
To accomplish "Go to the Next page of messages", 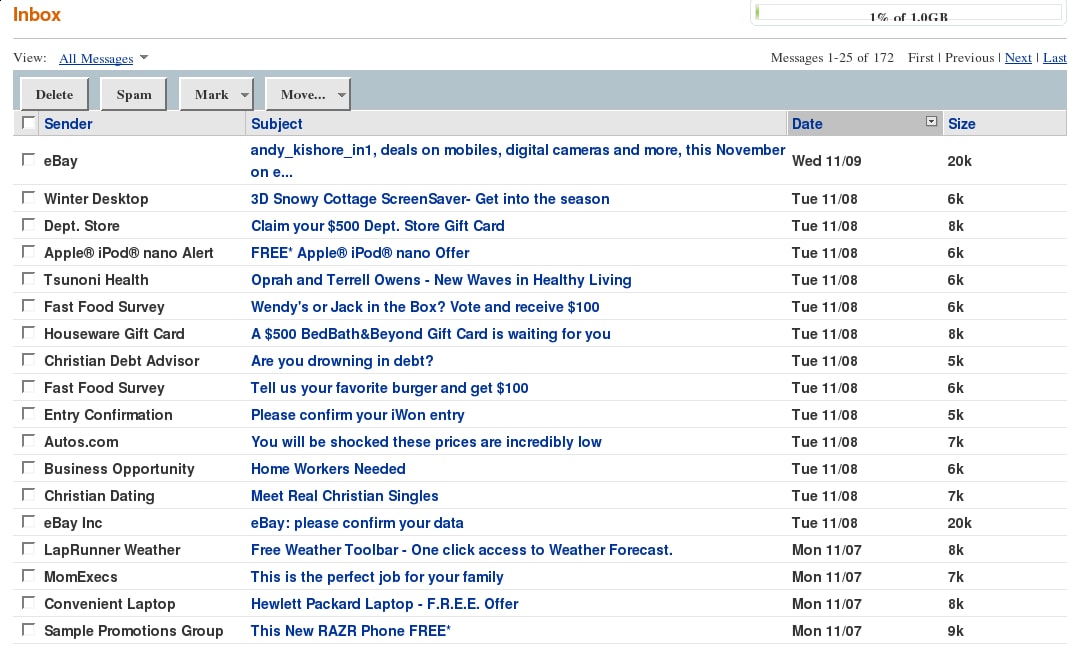I will [x=1018, y=58].
